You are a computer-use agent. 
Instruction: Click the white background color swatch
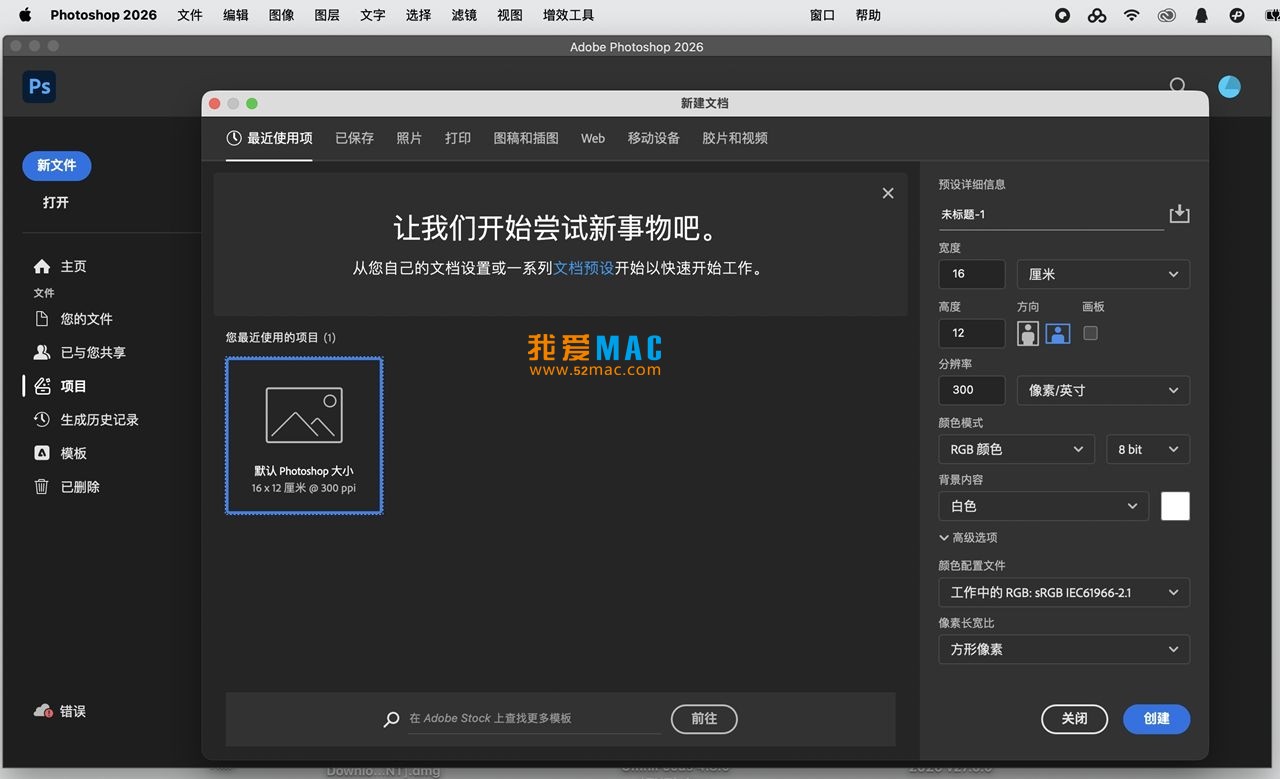coord(1175,506)
